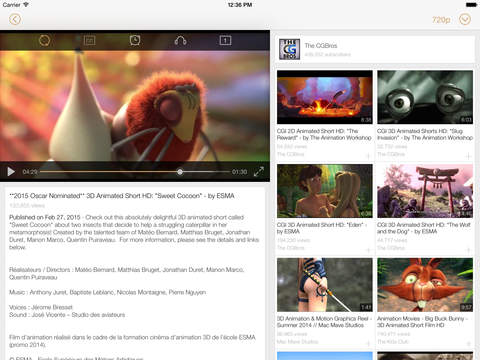The height and width of the screenshot is (360, 480).
Task: Click view count under Sweet Cocoon title
Action: 27,205
